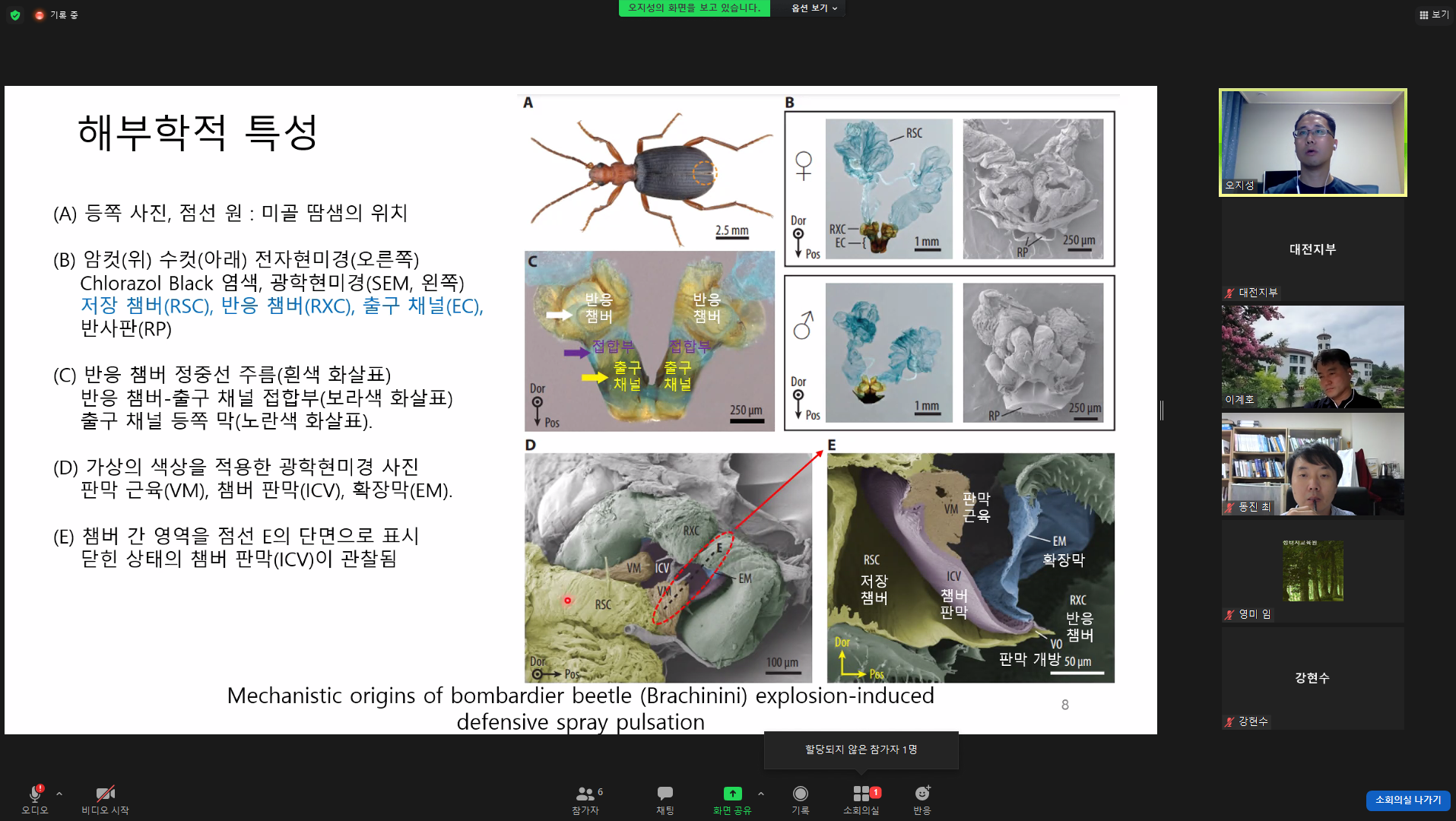Viewport: 1456px width, 821px height.
Task: Select the 대전지부 participant tile
Action: [1313, 249]
